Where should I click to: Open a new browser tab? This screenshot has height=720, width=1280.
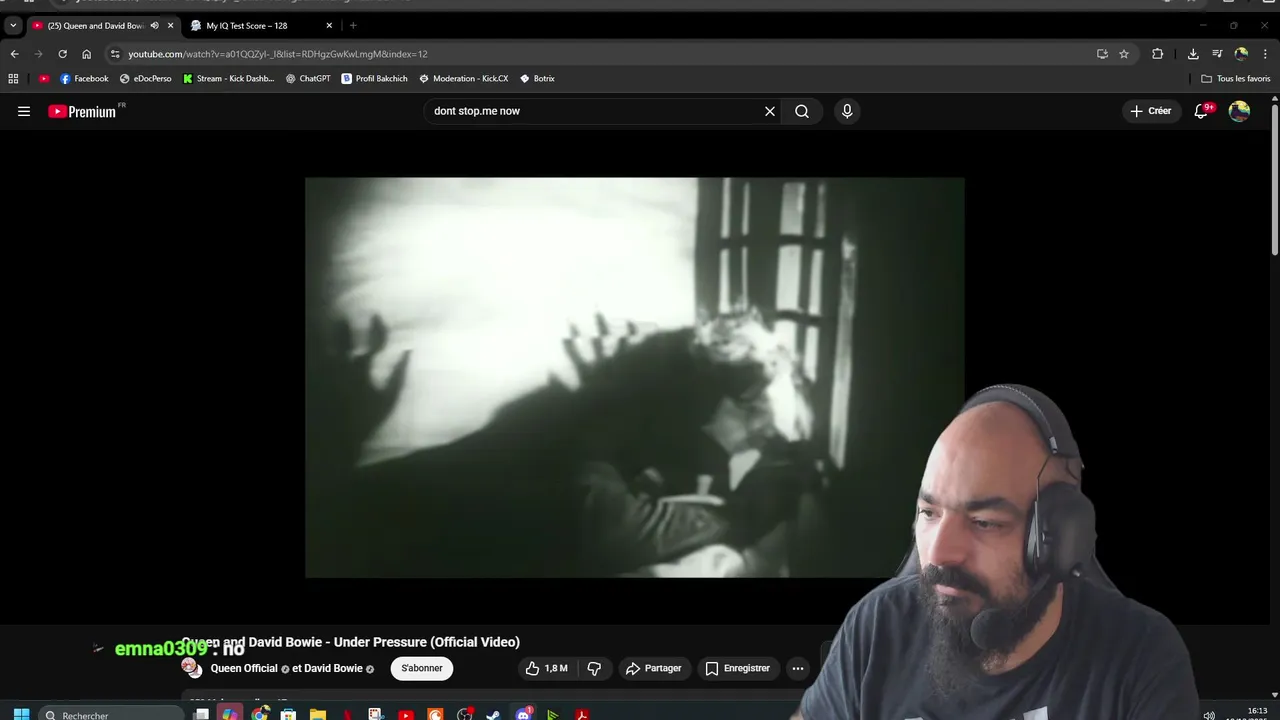pos(353,25)
